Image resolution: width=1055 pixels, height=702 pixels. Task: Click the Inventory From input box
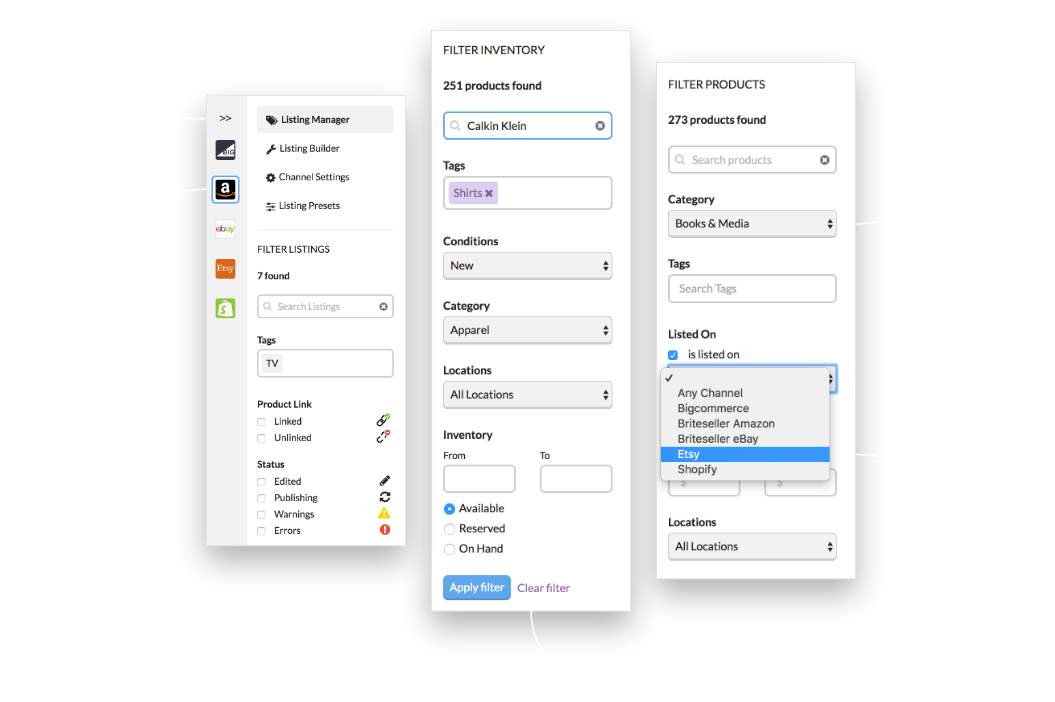[480, 479]
